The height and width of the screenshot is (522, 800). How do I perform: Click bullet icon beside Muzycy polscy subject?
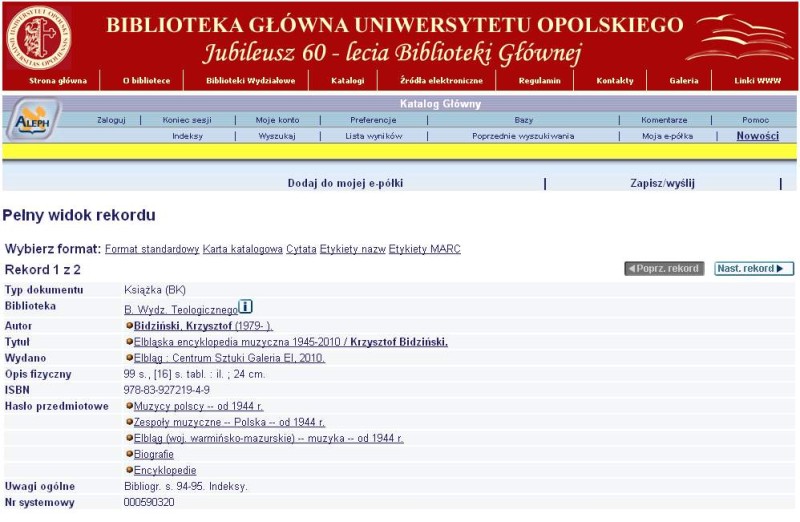click(x=129, y=406)
